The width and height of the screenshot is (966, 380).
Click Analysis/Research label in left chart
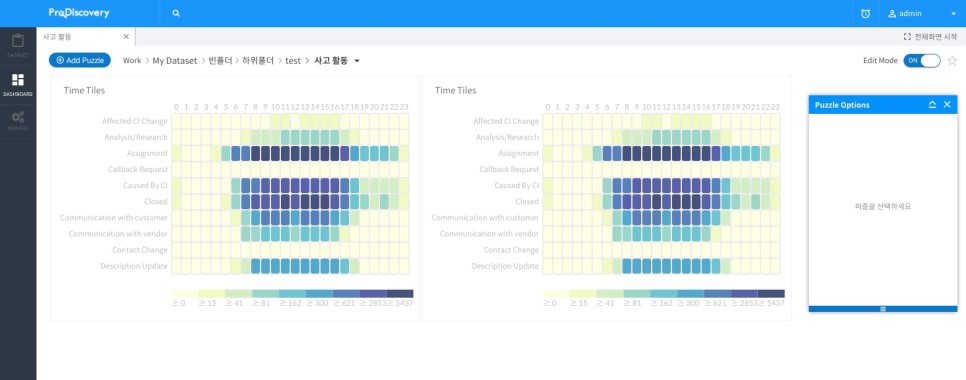136,137
